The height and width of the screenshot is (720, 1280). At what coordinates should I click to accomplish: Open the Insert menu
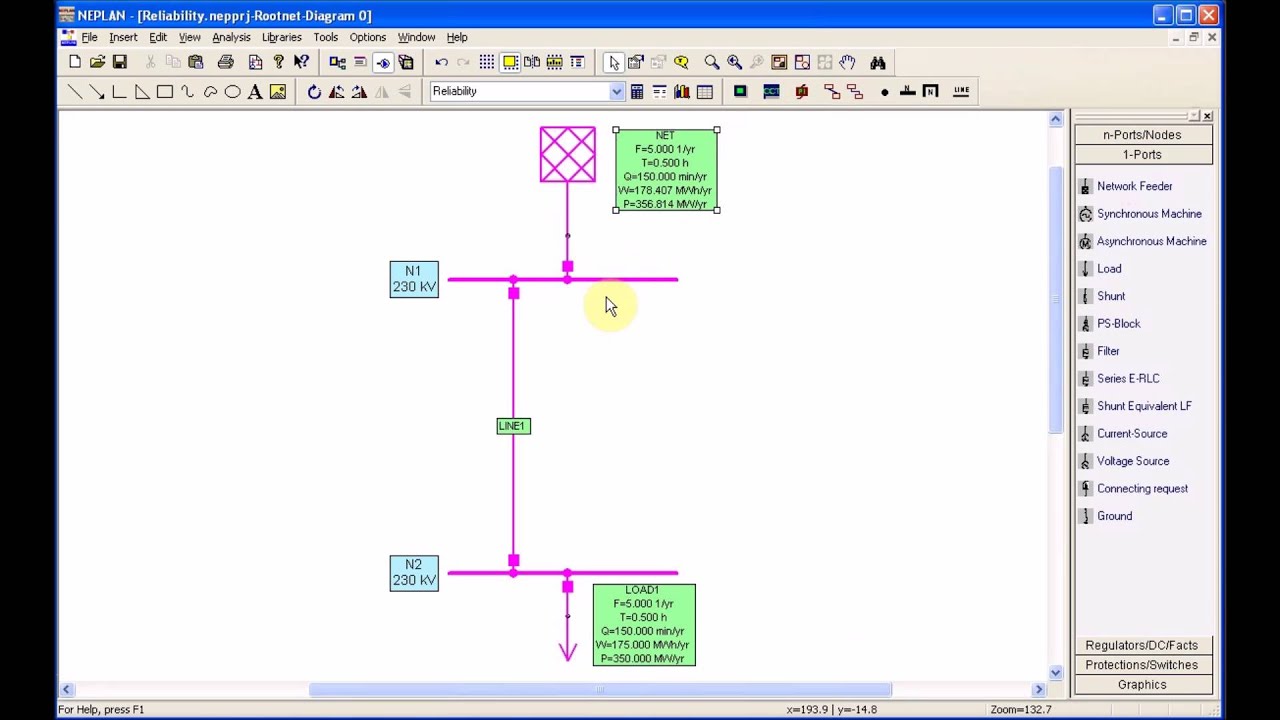click(x=123, y=37)
